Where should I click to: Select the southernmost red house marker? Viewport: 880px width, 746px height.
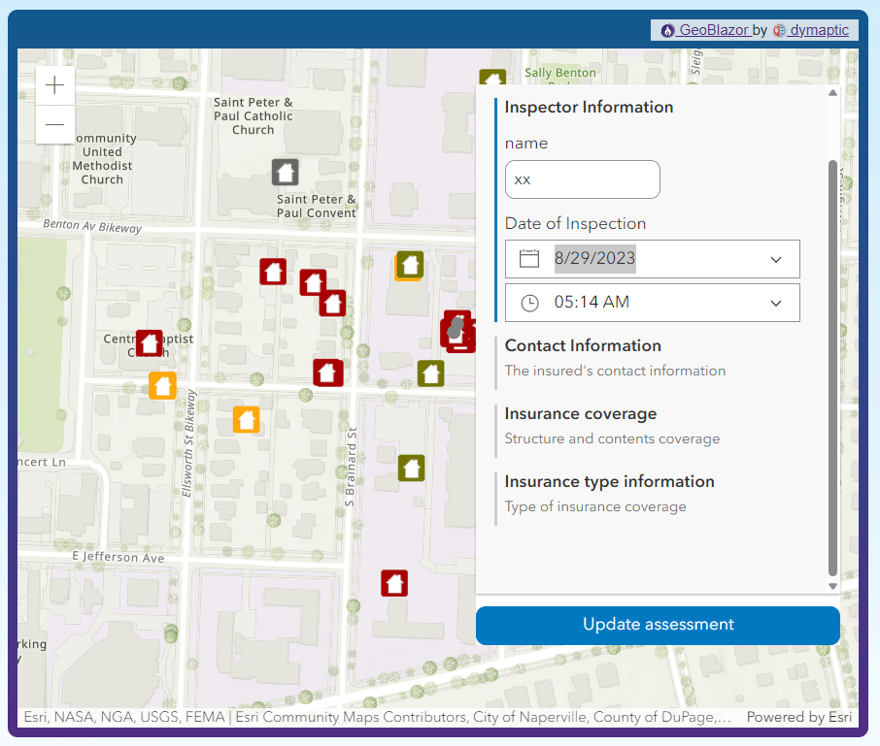point(394,583)
